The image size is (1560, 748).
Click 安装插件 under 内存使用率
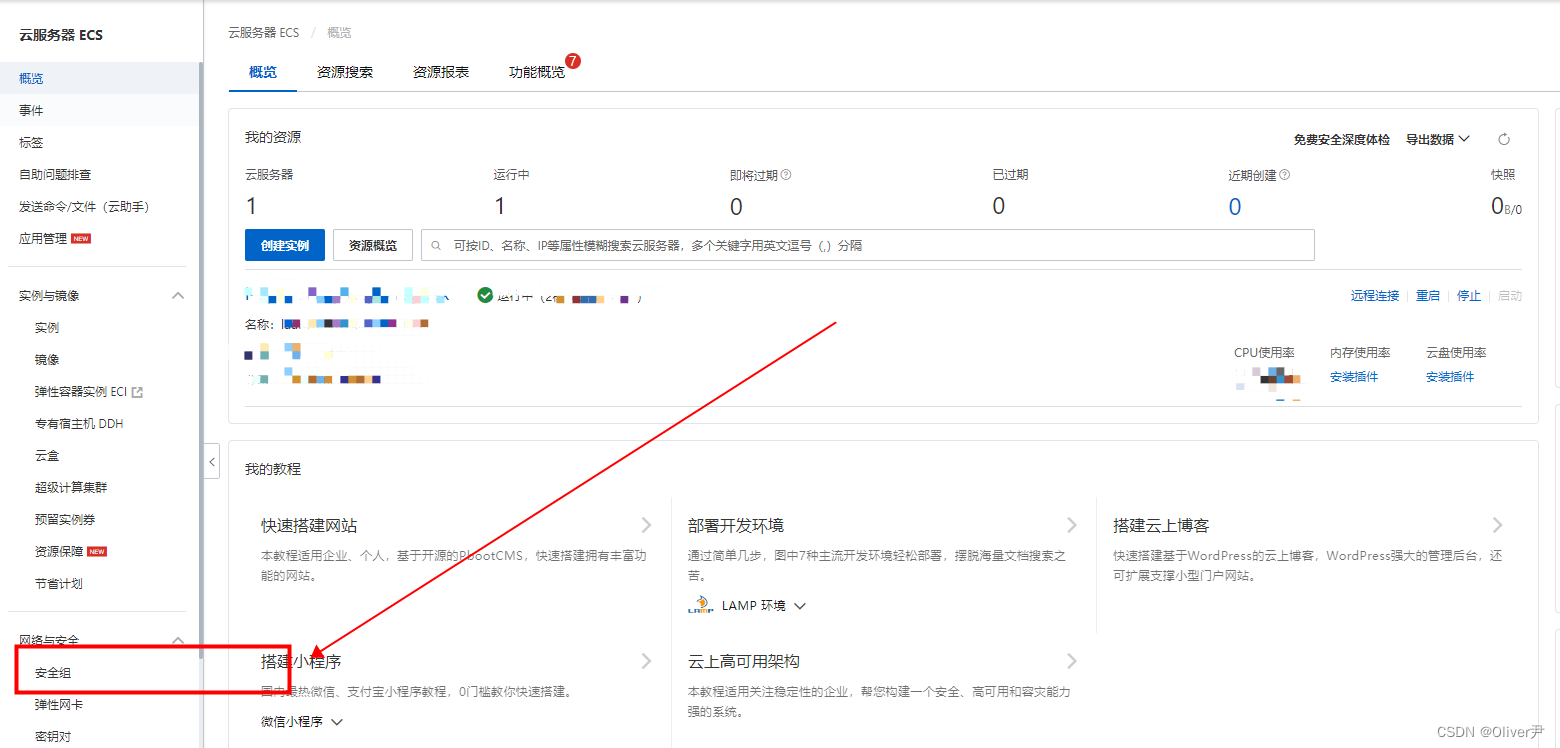(1354, 377)
